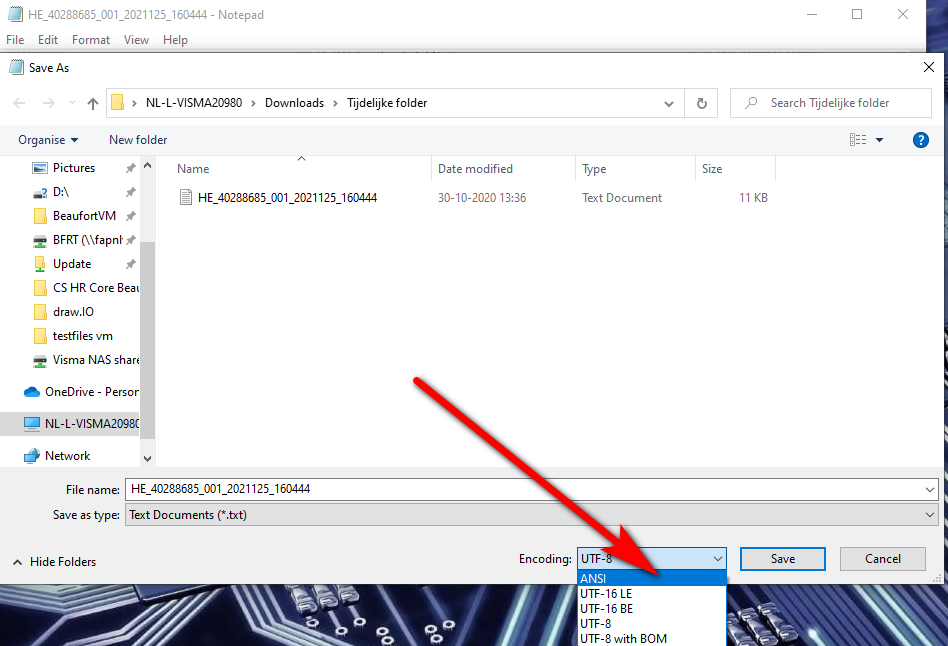Click Tijdelijke folder in the address path

[x=387, y=103]
